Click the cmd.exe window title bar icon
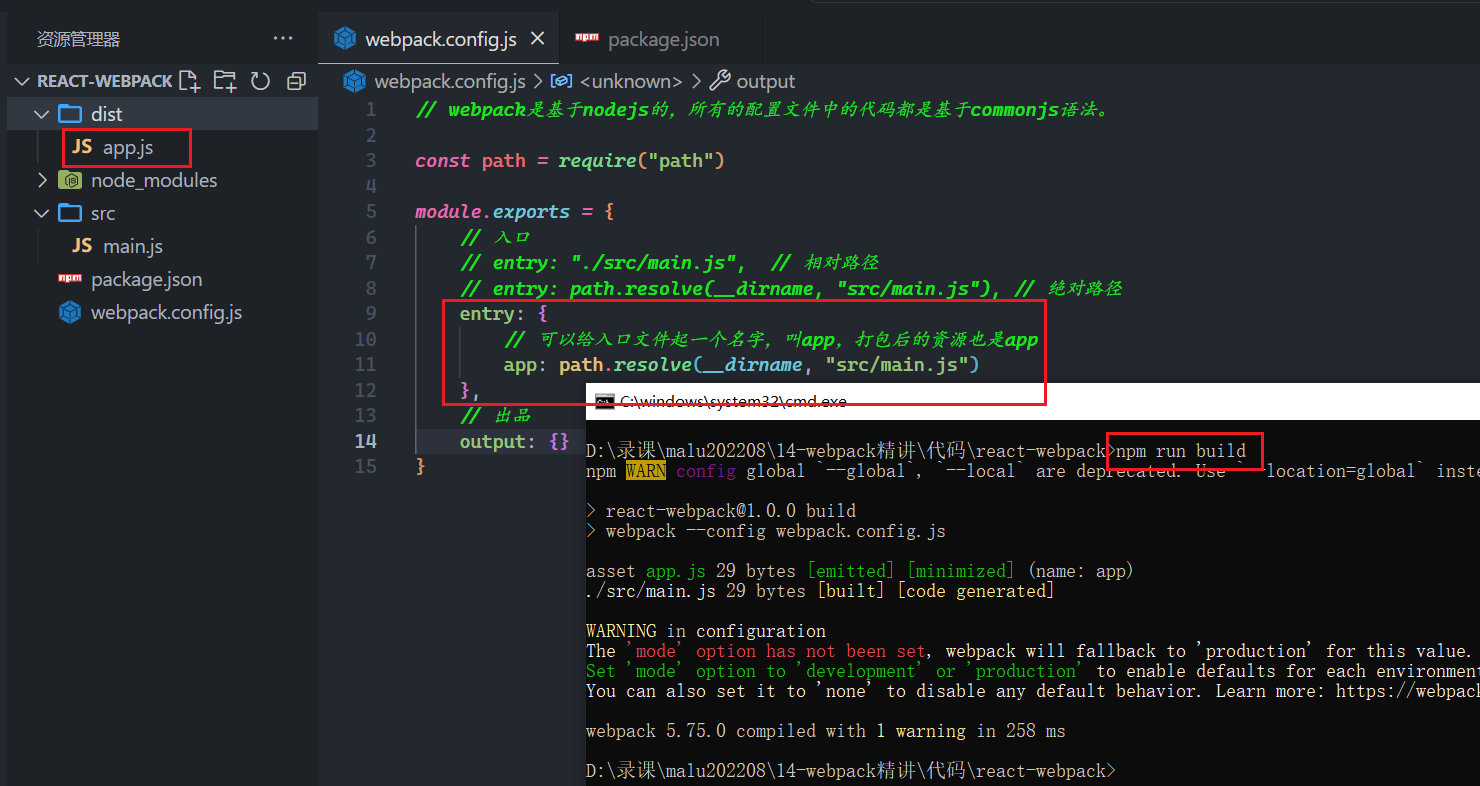 (604, 401)
